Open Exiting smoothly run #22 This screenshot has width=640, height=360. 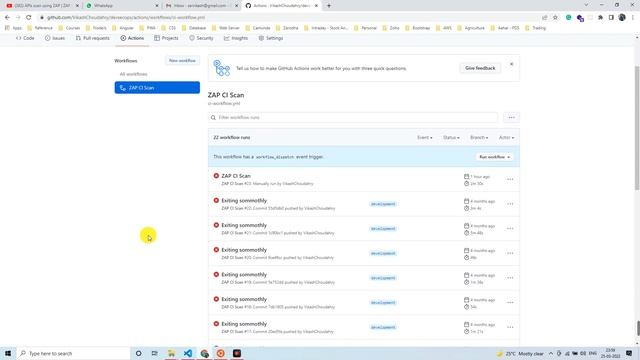[244, 200]
